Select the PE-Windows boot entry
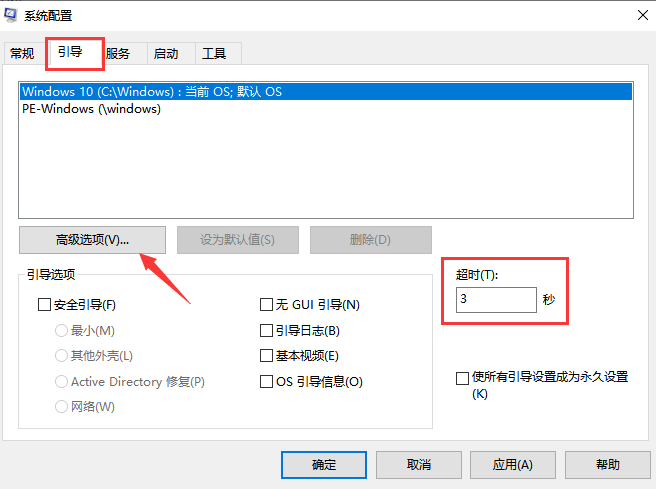Image resolution: width=656 pixels, height=489 pixels. [x=91, y=109]
